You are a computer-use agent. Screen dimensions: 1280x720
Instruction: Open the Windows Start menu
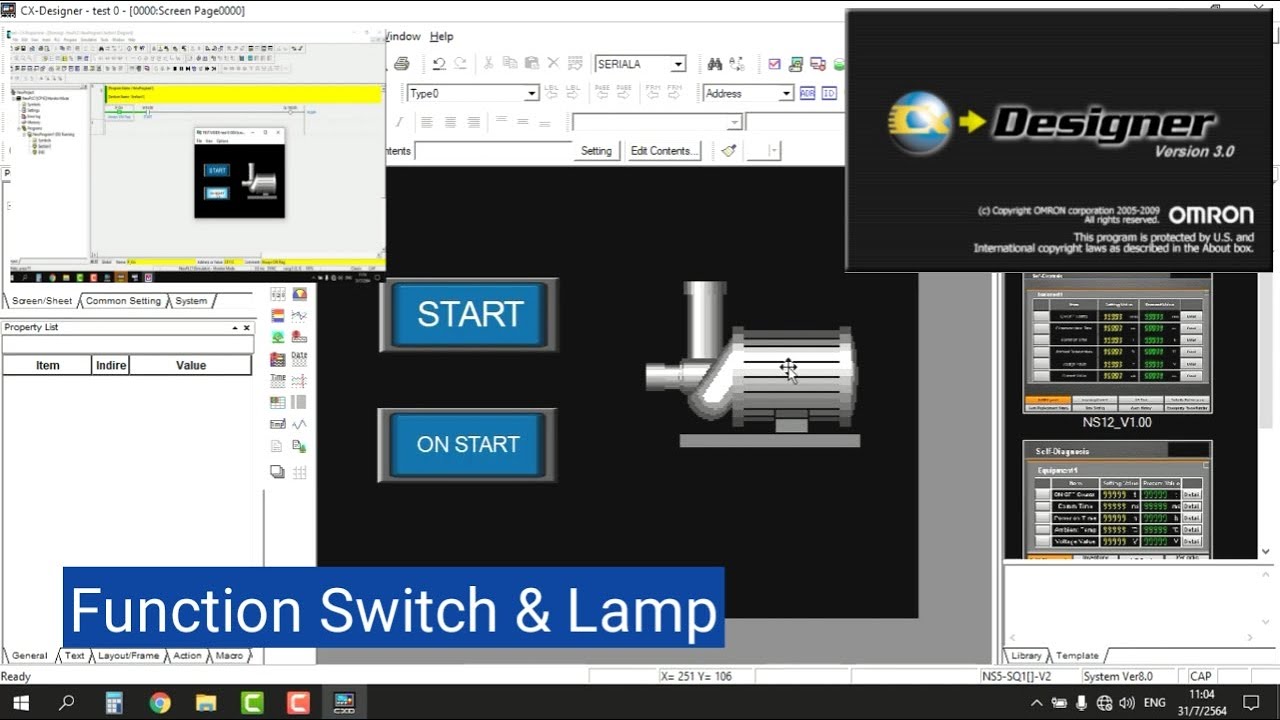20,703
